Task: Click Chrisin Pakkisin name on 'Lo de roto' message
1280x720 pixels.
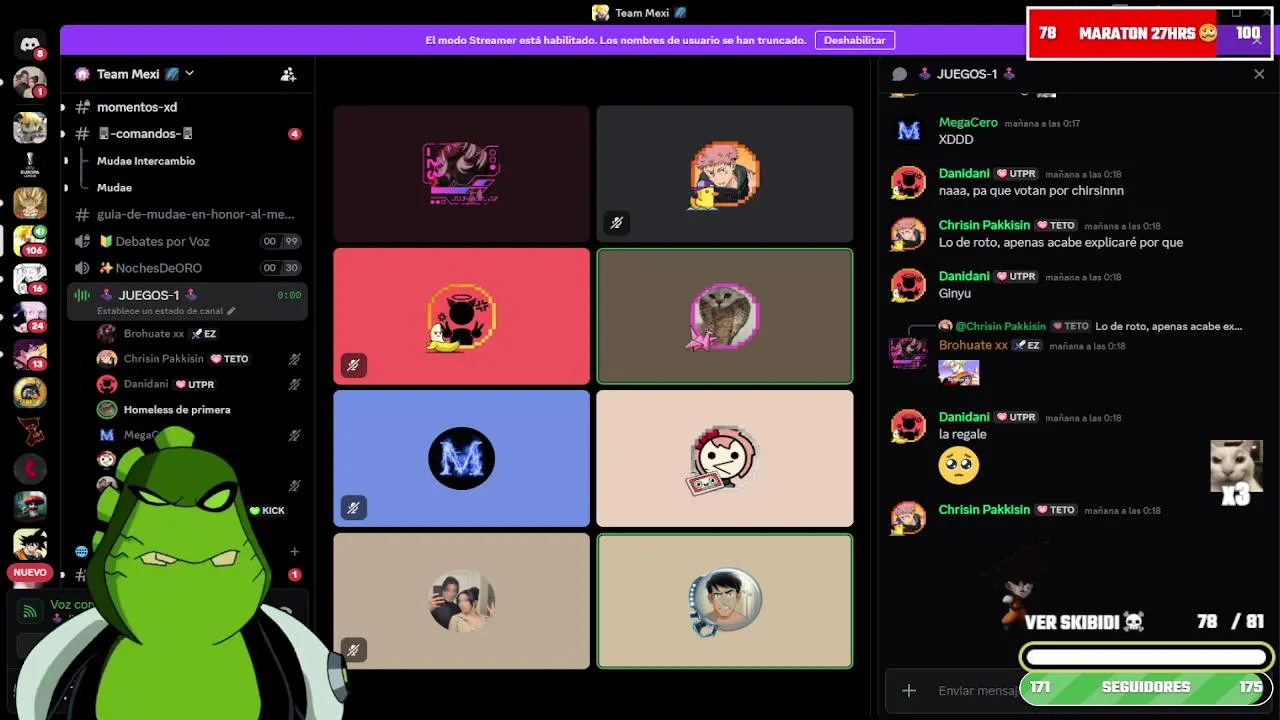Action: click(984, 225)
